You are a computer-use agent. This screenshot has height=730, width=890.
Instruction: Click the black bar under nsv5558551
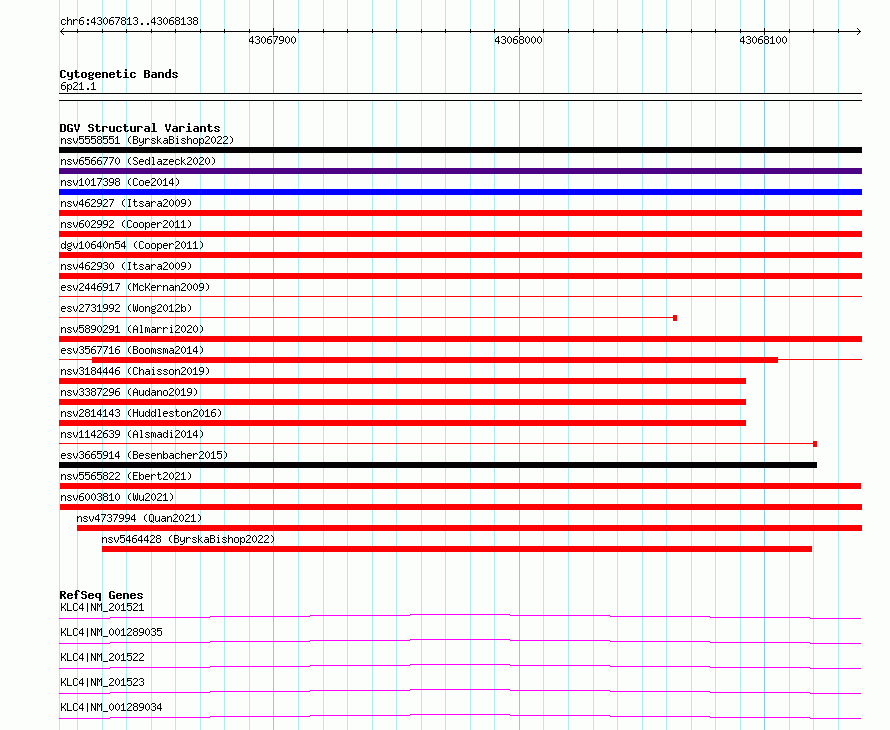point(460,150)
